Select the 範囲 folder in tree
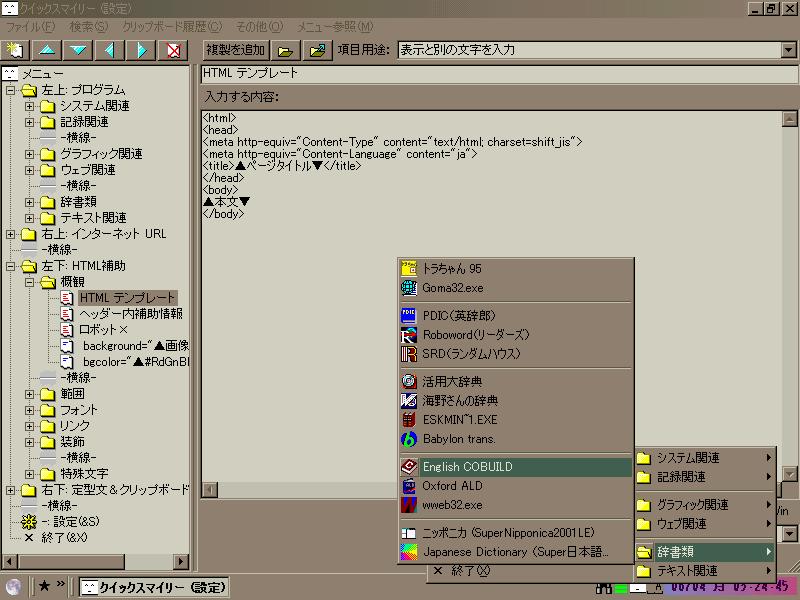 click(x=72, y=394)
